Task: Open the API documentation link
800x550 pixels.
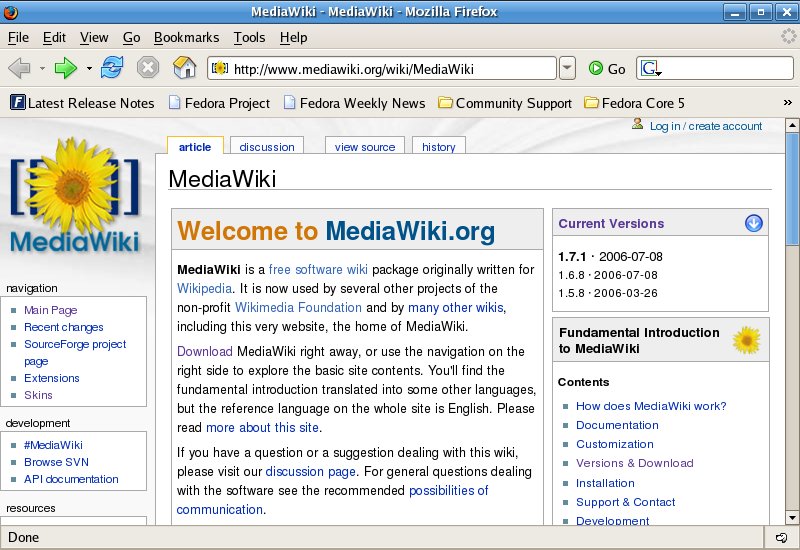Action: pyautogui.click(x=71, y=479)
